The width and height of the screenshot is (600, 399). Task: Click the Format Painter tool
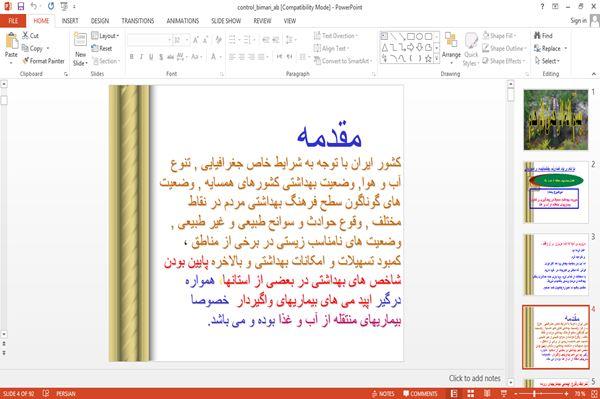pos(43,61)
